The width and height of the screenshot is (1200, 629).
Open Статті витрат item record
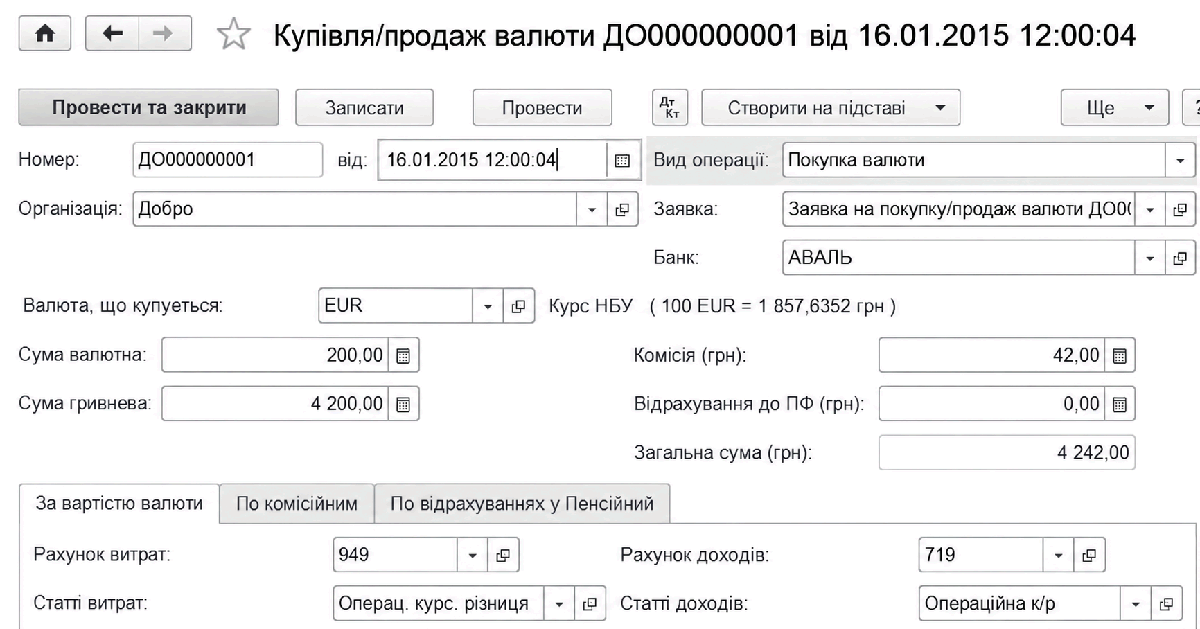[591, 604]
